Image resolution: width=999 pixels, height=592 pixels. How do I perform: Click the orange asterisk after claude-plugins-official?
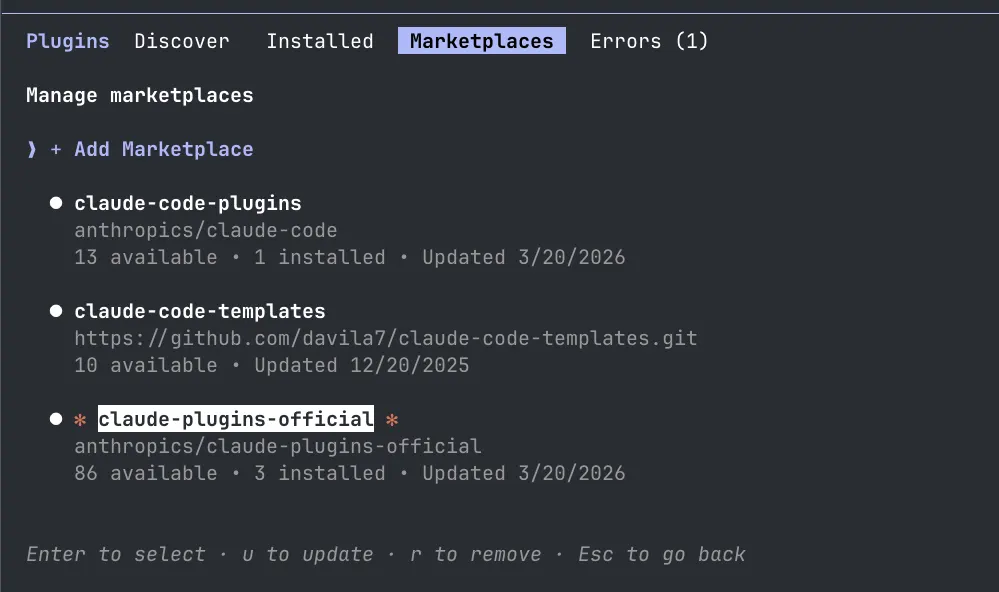coord(392,420)
